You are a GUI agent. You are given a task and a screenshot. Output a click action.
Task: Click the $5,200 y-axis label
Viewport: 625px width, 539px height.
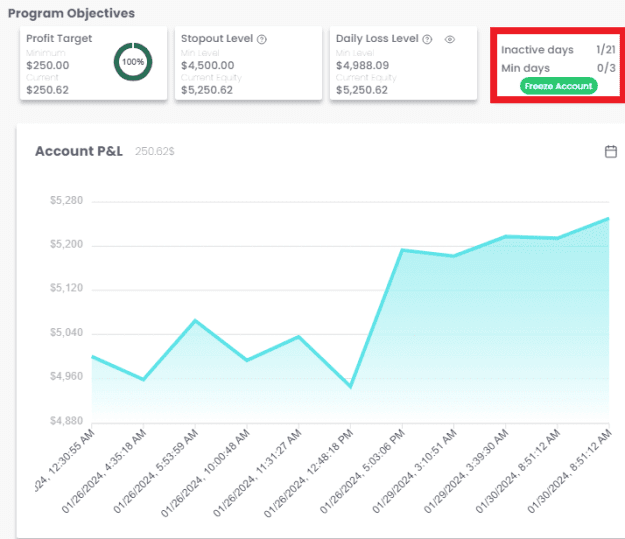[x=66, y=244]
